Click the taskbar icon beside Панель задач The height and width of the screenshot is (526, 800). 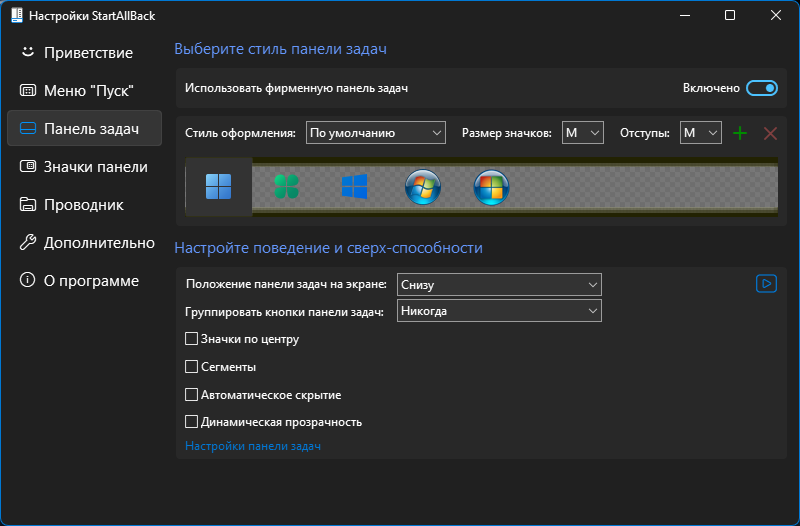click(28, 128)
